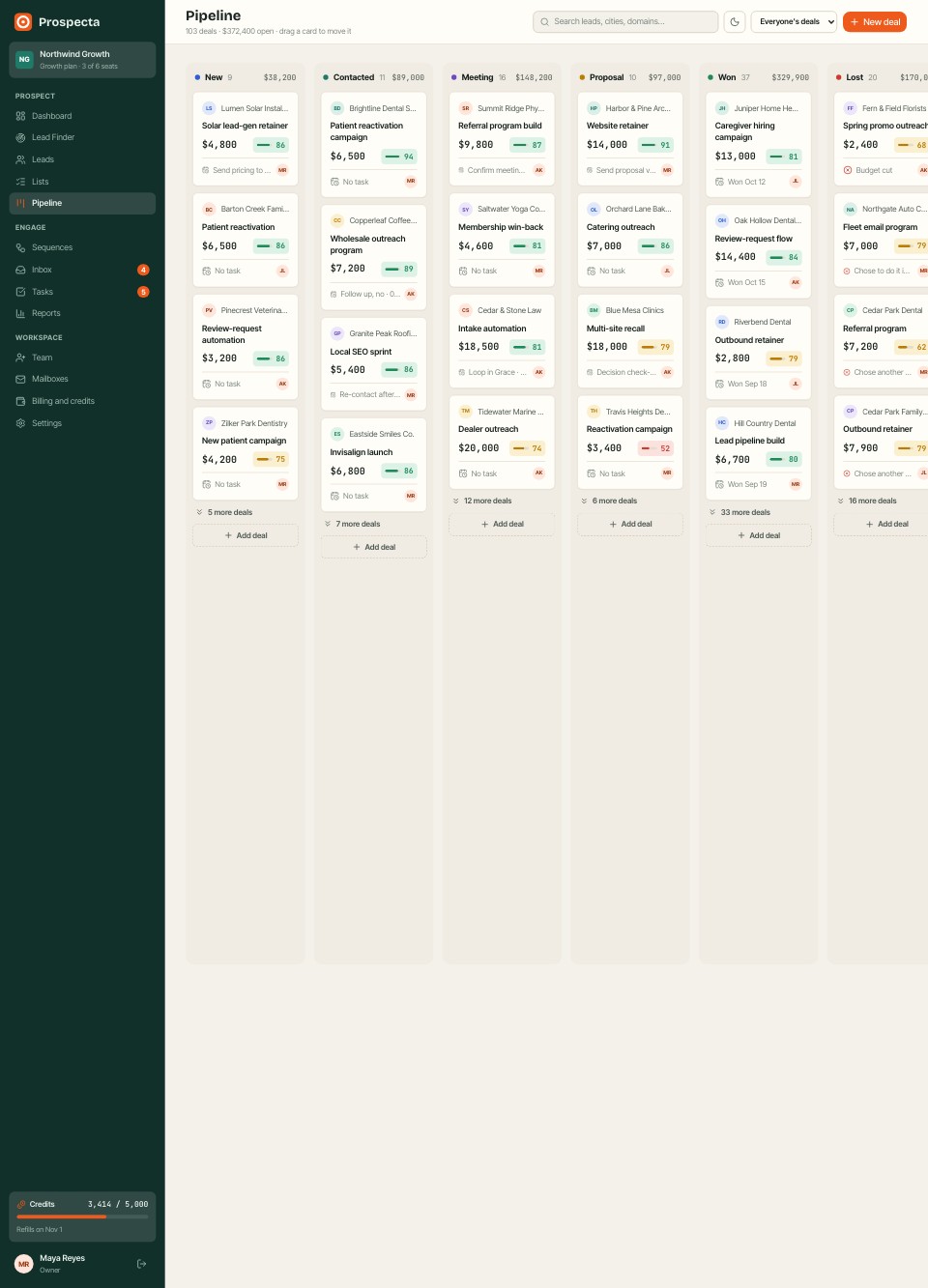Click the Refills on Nov 1 text
Viewport: 928px width, 1288px height.
click(x=40, y=1229)
